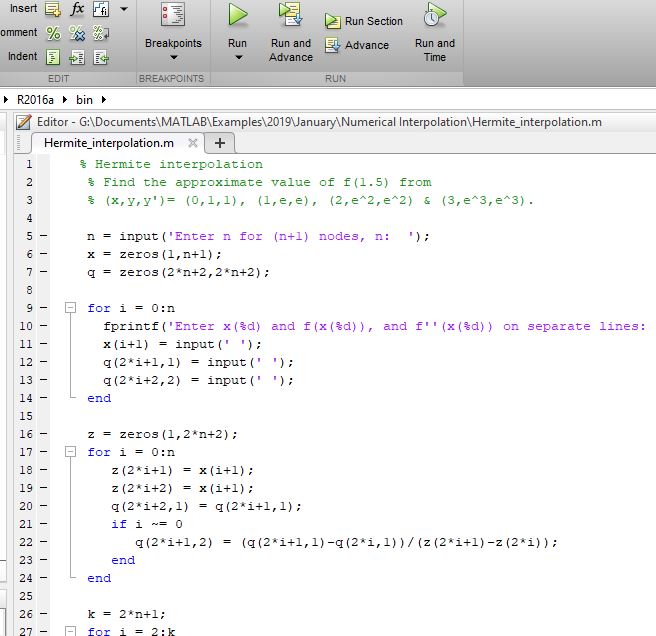Image resolution: width=656 pixels, height=636 pixels.
Task: Click the smart indent icon
Action: click(53, 57)
